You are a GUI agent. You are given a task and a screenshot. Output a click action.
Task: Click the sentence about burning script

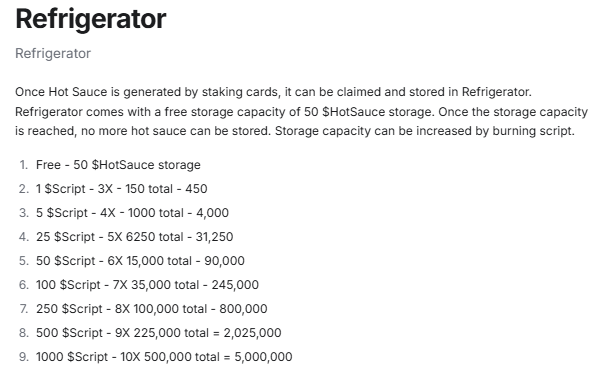click(x=425, y=131)
